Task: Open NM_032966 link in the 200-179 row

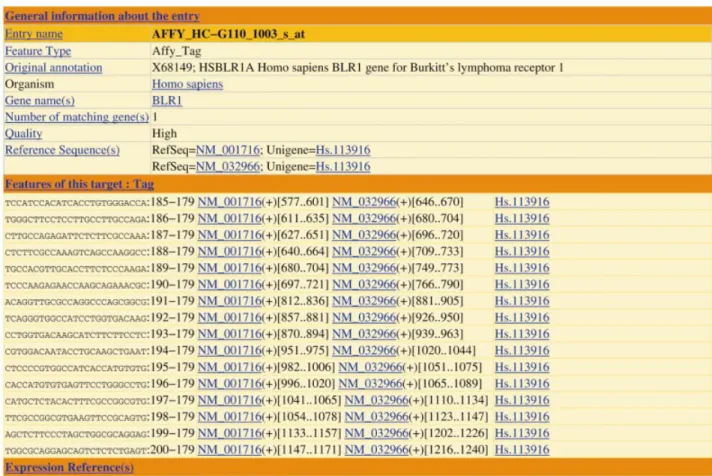Action: (x=377, y=450)
